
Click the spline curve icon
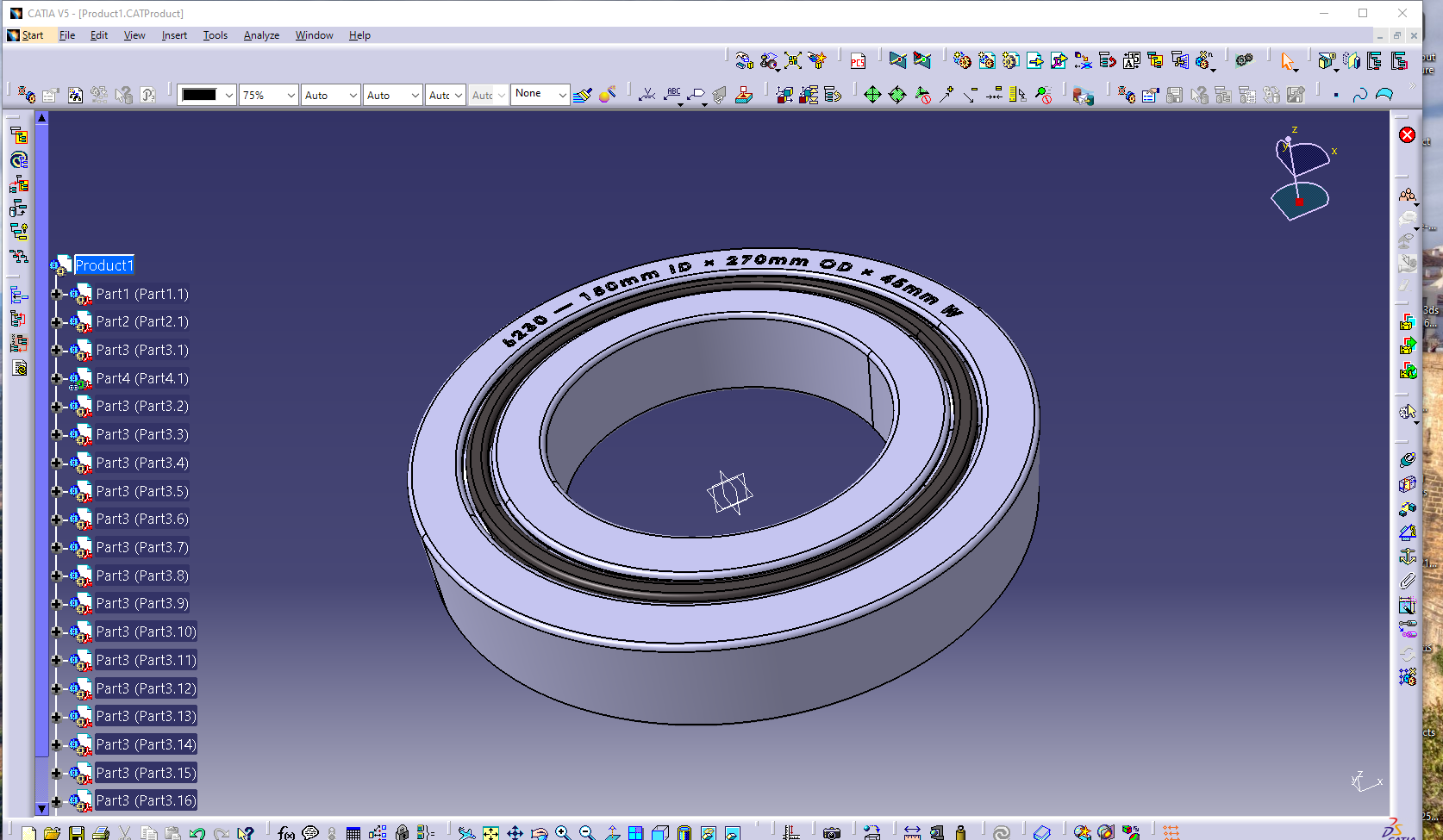pos(1359,95)
